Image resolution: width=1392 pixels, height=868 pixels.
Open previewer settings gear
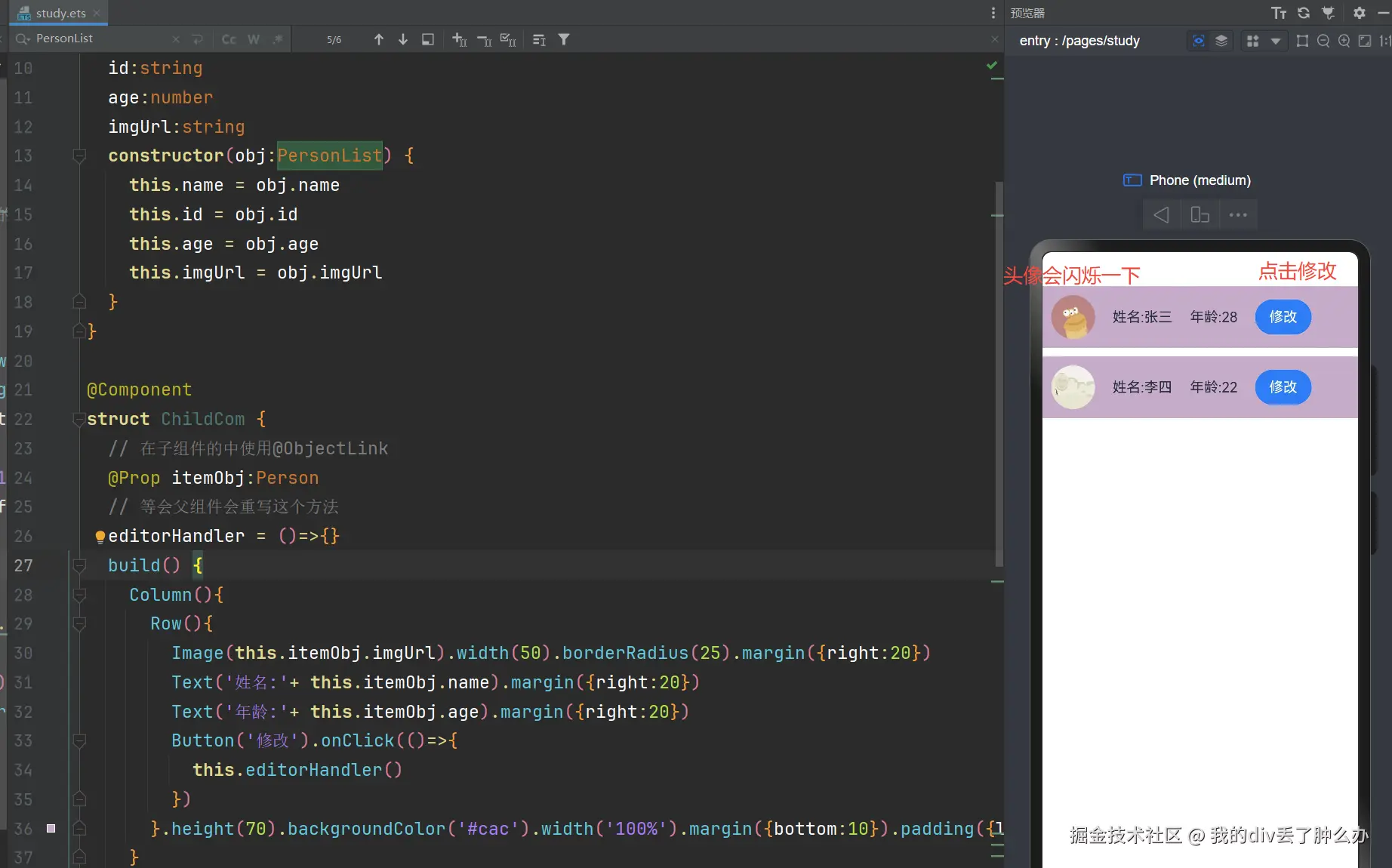1360,13
